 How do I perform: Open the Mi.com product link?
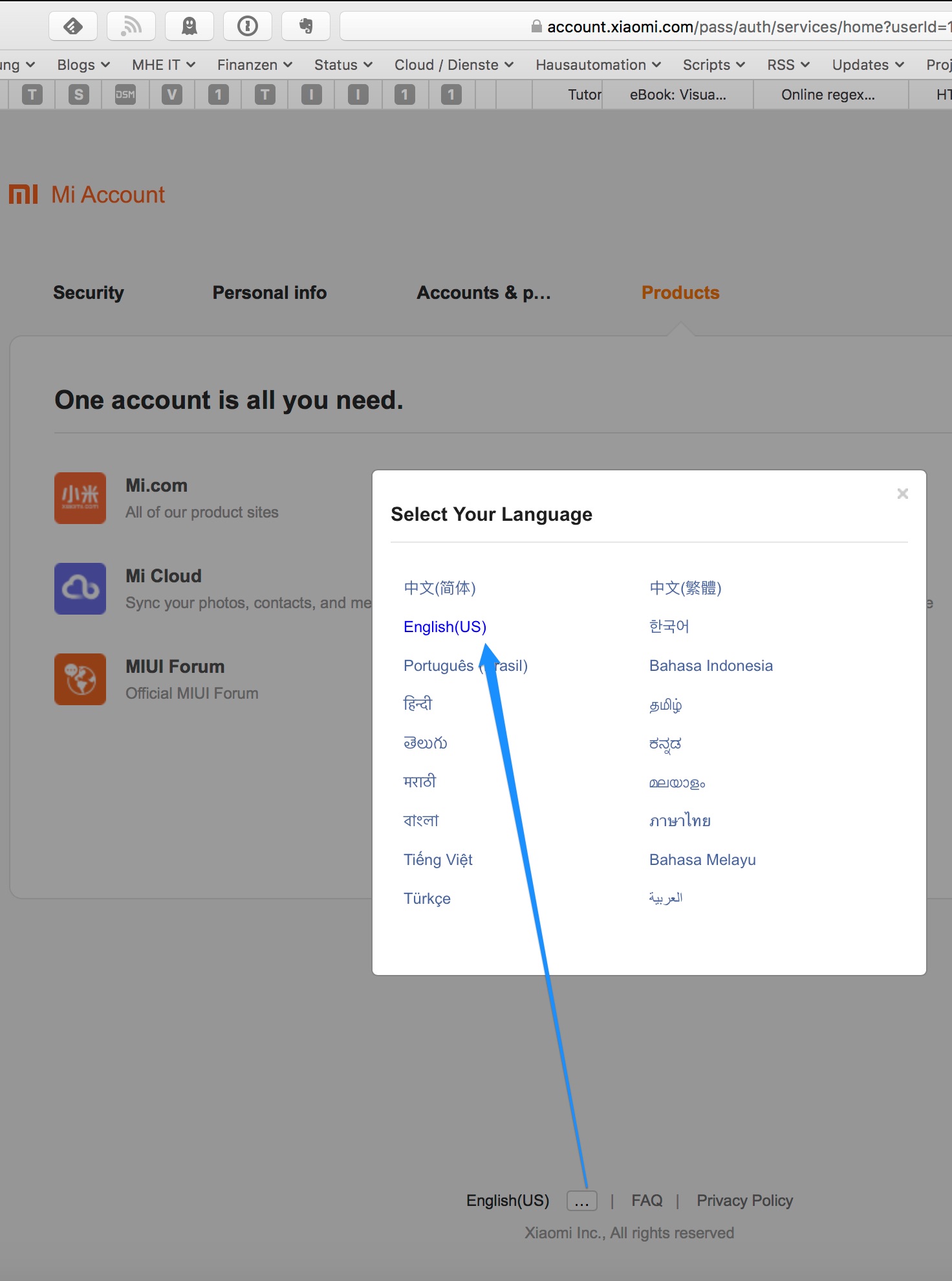157,485
